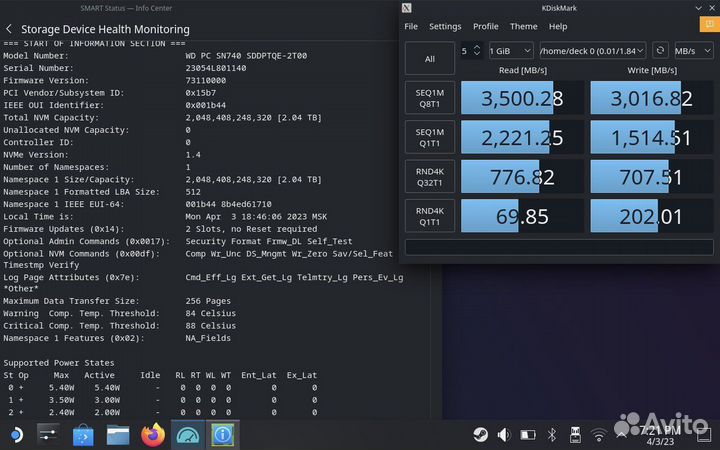The image size is (720, 450).
Task: Click NVMe Version value 1.4
Action: (193, 155)
